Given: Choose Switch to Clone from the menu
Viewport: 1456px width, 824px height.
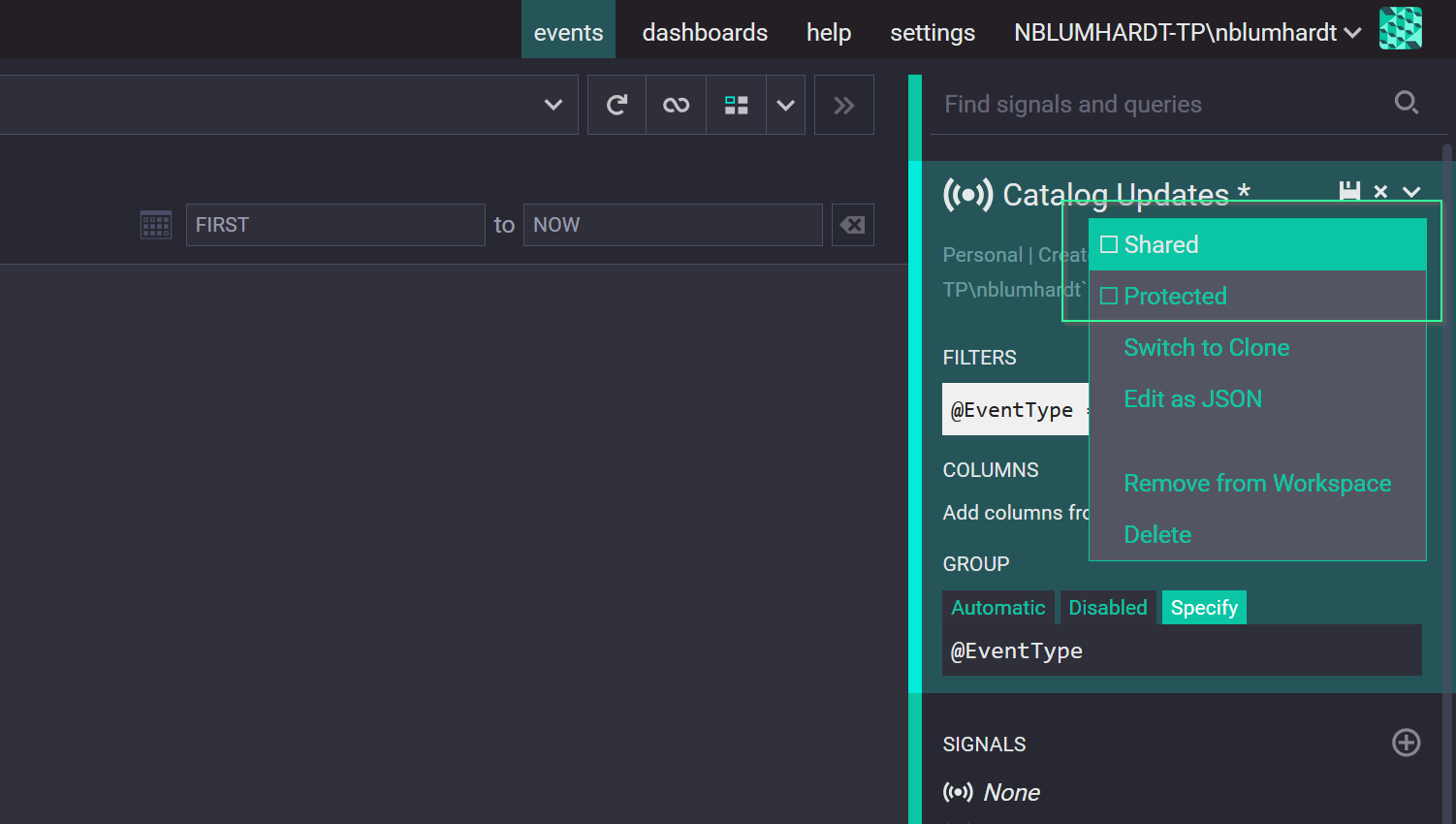Looking at the screenshot, I should tap(1207, 347).
